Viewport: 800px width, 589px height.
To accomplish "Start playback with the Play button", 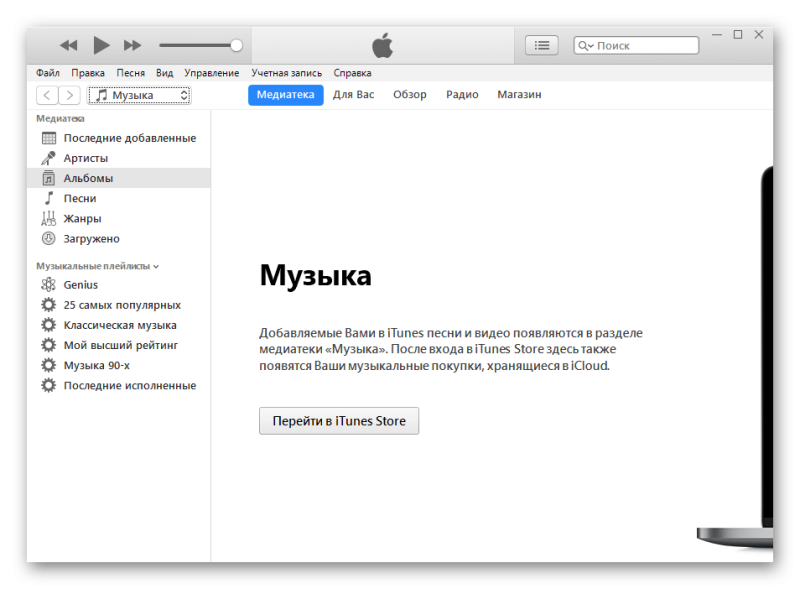I will pos(102,45).
